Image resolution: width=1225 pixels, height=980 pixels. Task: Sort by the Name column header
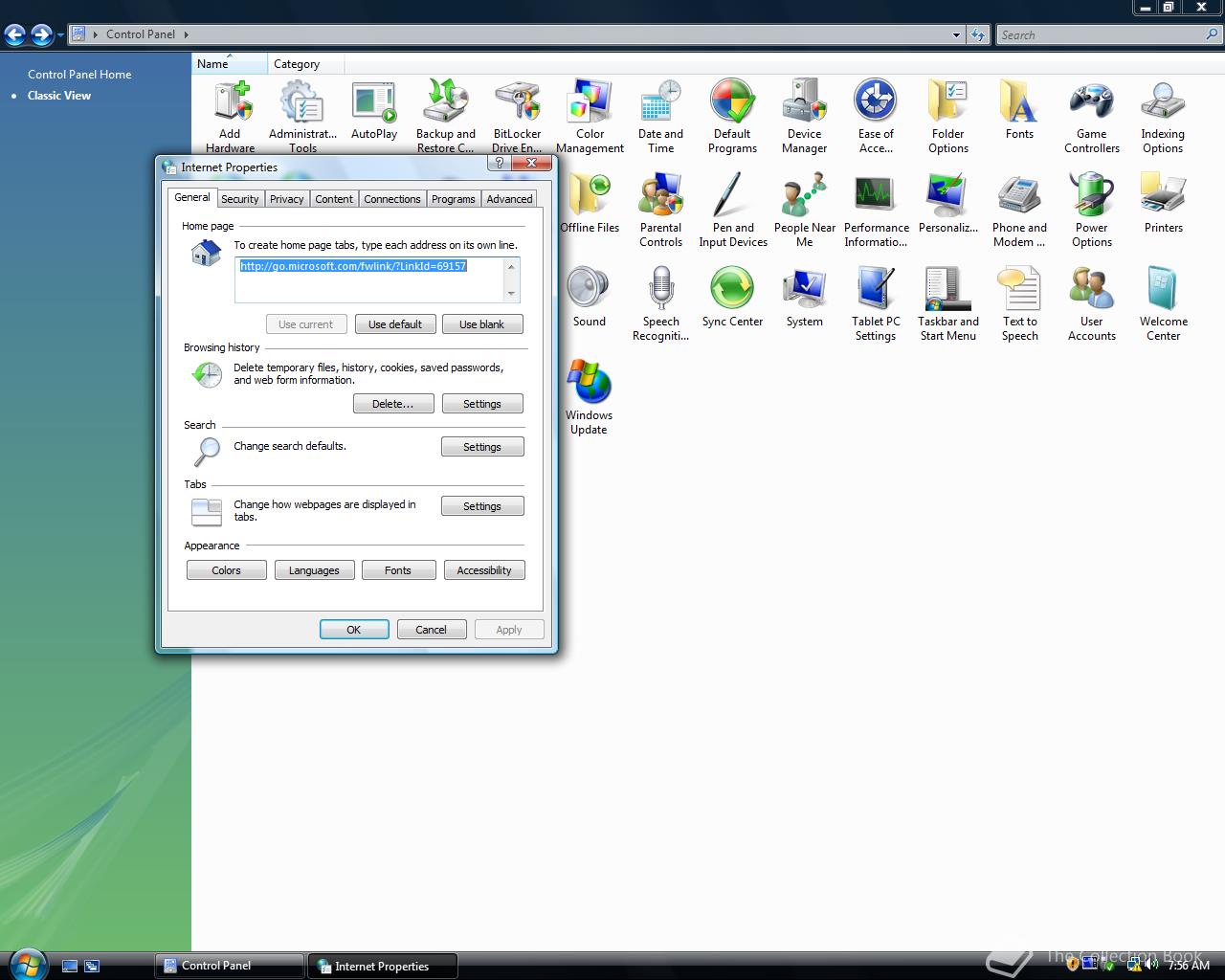pyautogui.click(x=230, y=63)
